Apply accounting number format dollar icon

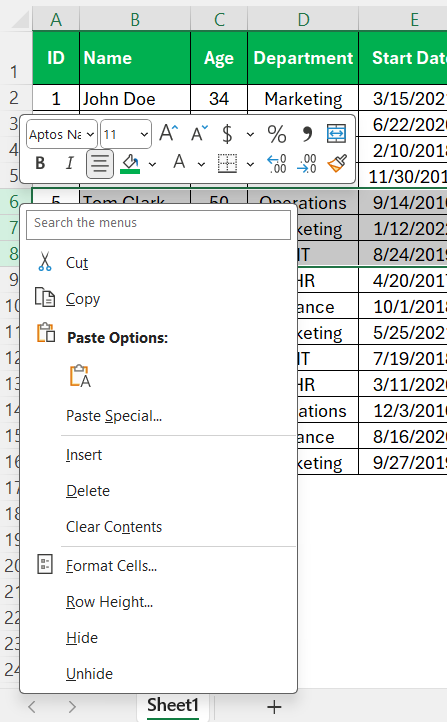pyautogui.click(x=227, y=134)
